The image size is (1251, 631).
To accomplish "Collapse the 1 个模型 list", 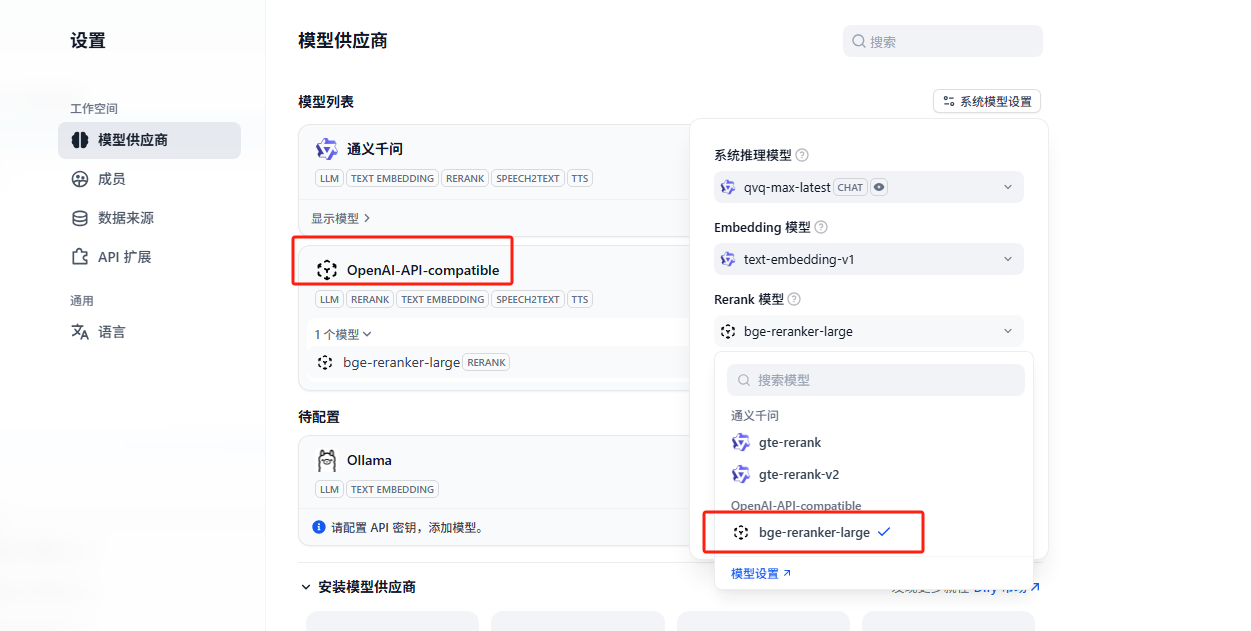I will tap(343, 334).
